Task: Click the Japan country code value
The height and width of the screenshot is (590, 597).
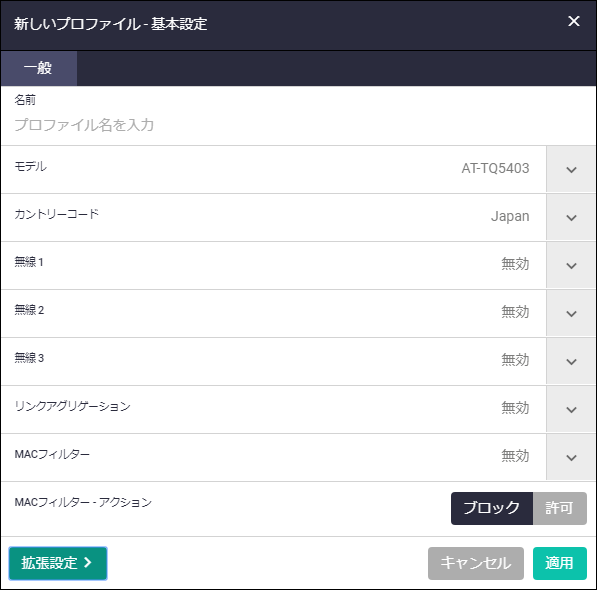Action: point(510,216)
